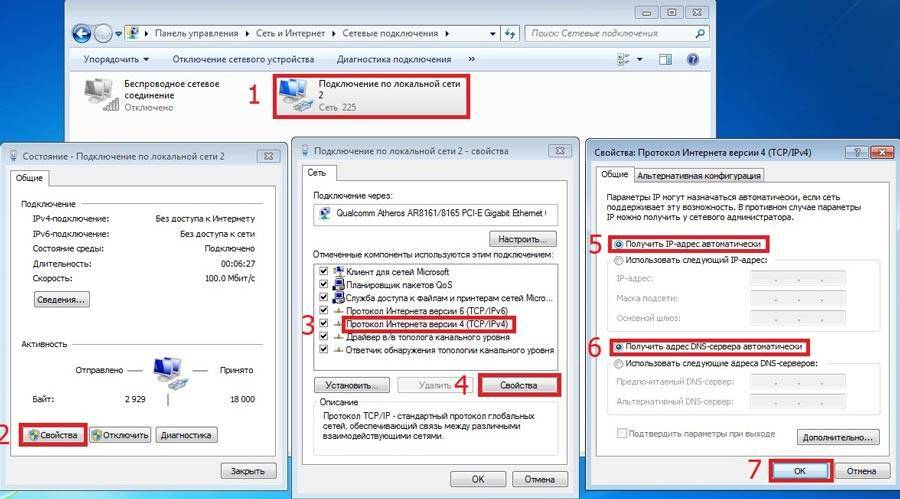Click the change view icon in toolbar
This screenshot has height=499, width=900.
[623, 59]
